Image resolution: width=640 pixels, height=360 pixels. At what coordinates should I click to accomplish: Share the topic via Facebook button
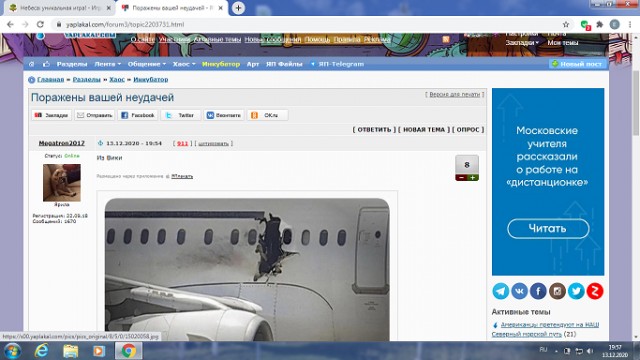(138, 116)
